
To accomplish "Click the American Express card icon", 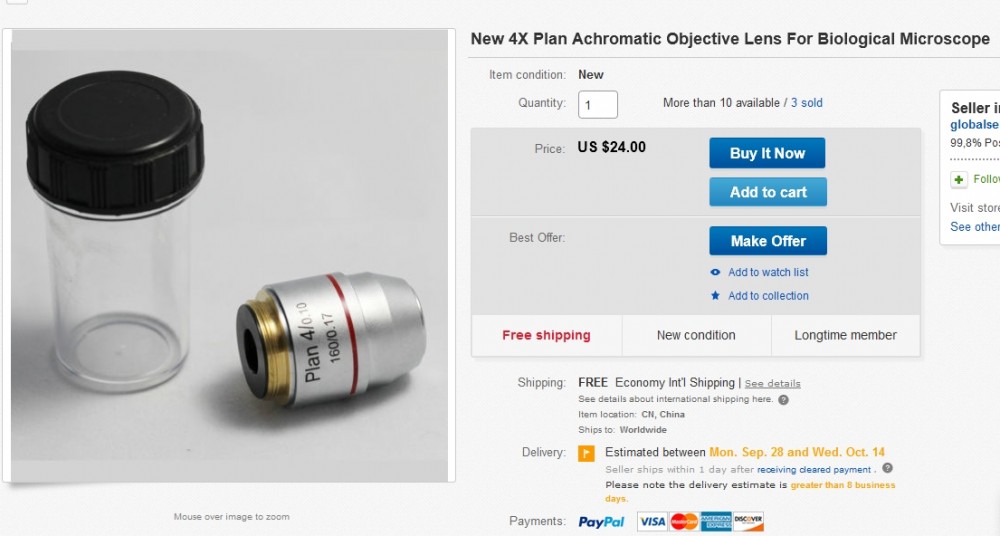I will 716,521.
